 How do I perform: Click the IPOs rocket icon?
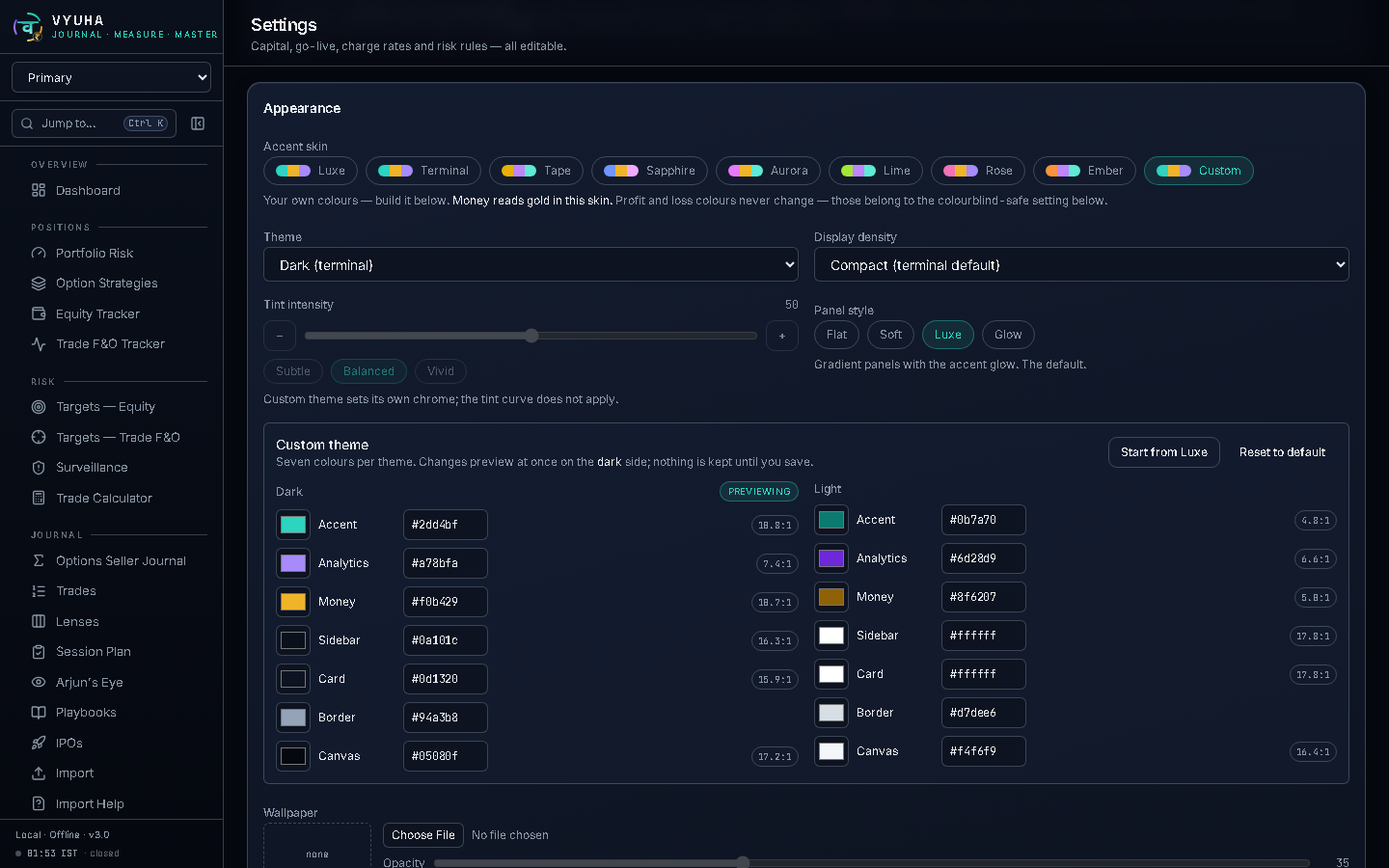tap(39, 744)
